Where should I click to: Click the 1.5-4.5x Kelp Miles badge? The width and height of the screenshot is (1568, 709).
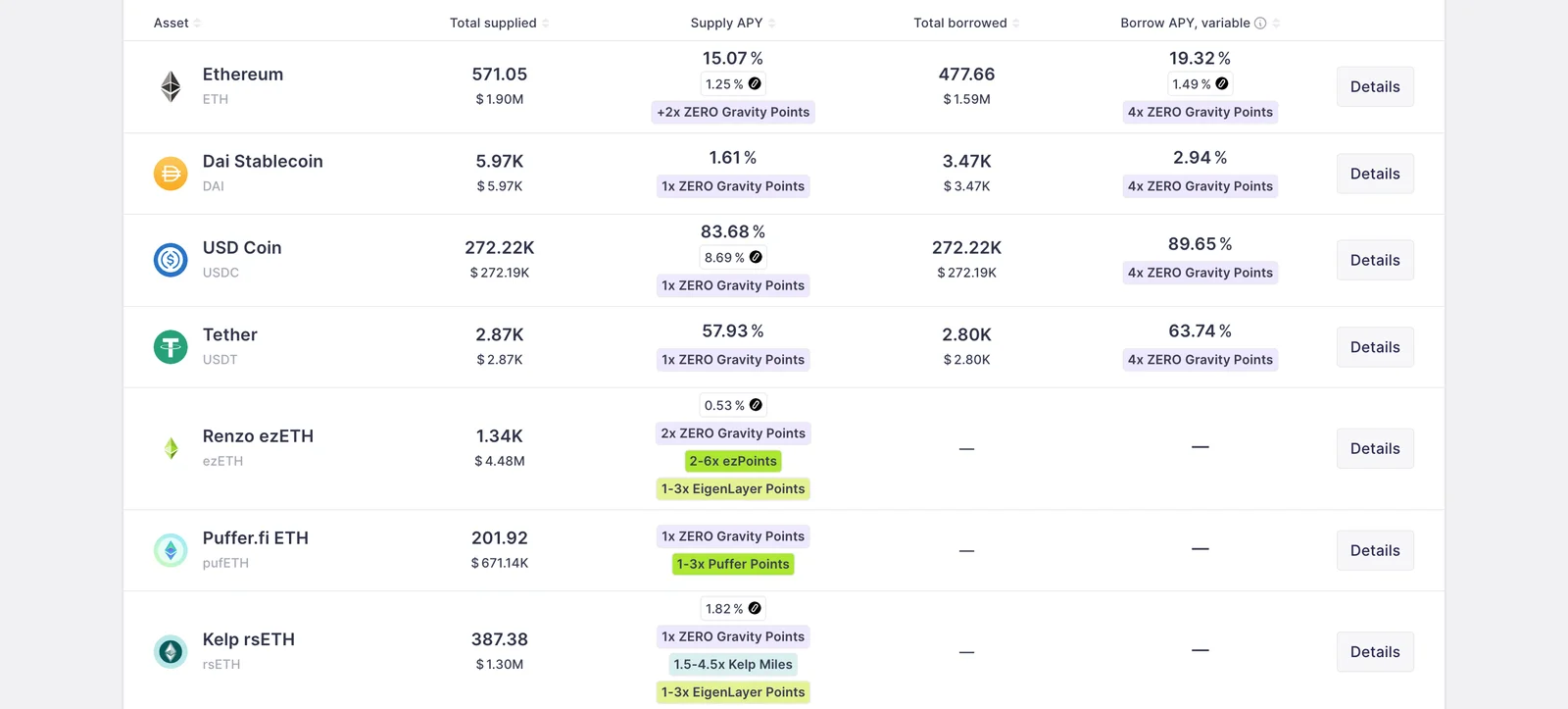(x=733, y=664)
